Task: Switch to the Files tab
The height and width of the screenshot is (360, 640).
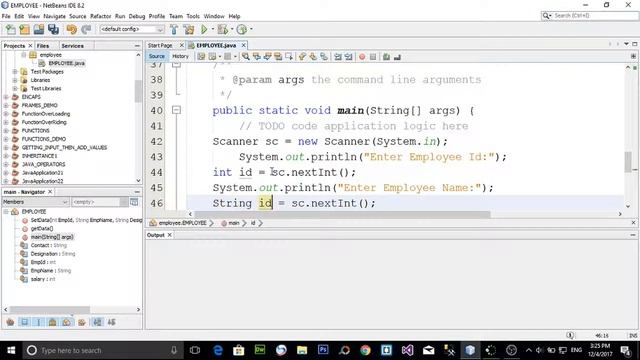Action: tap(43, 46)
